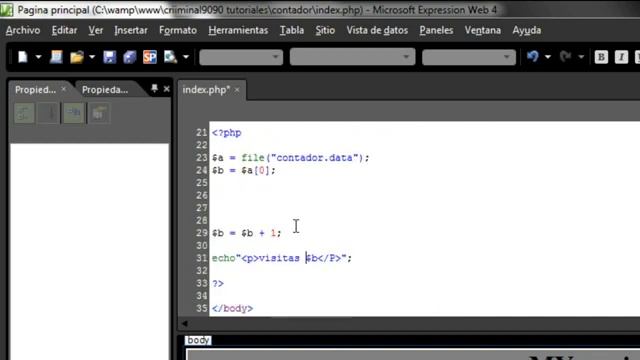This screenshot has width=640, height=360.
Task: Open the Herramientas menu
Action: [x=238, y=30]
